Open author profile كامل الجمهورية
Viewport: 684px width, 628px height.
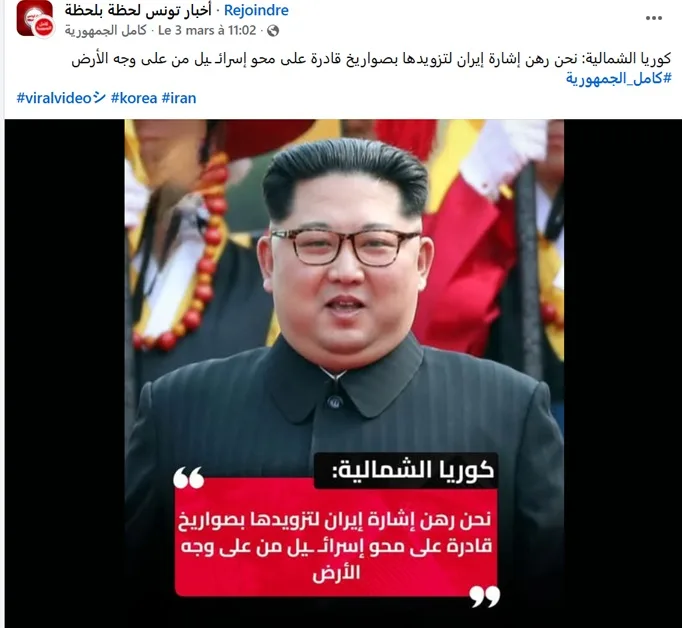point(106,31)
